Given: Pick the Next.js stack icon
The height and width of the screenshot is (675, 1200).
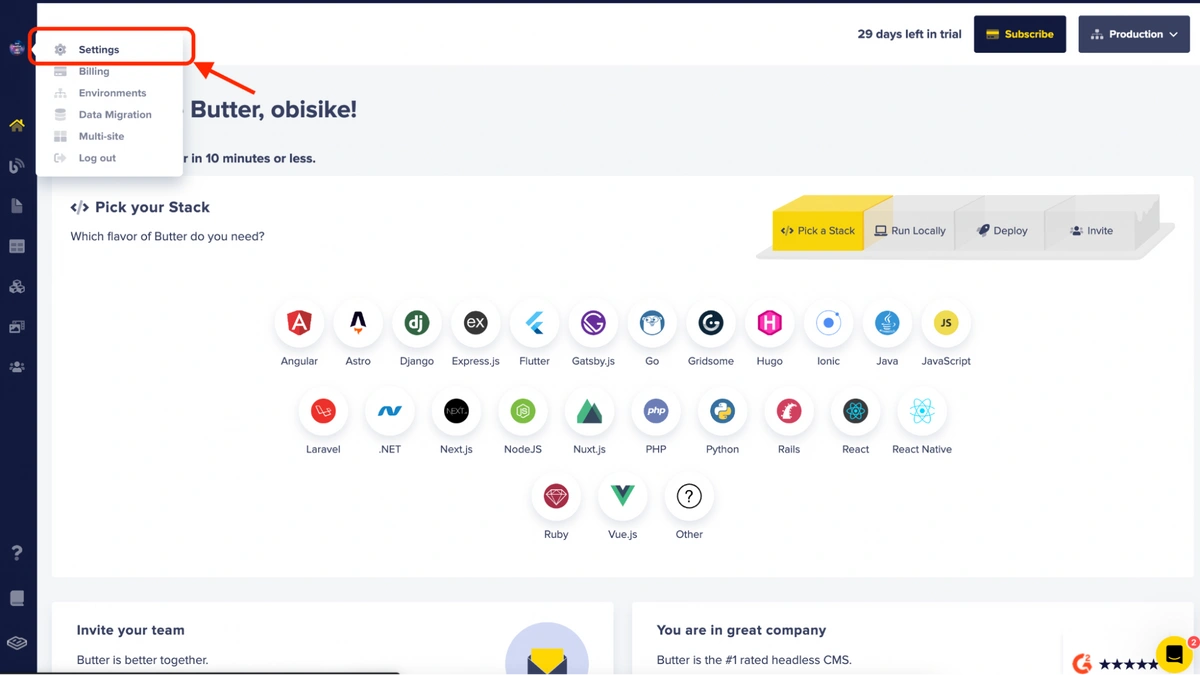Looking at the screenshot, I should point(456,411).
